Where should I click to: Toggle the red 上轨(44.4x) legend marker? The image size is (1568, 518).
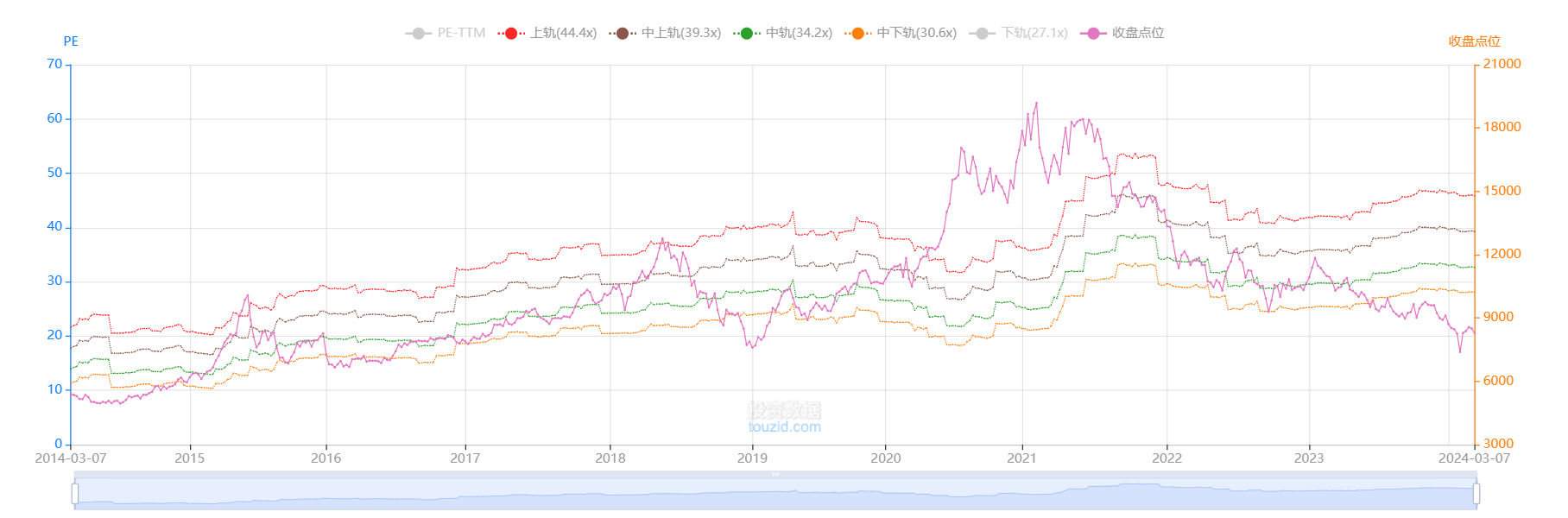pos(511,33)
